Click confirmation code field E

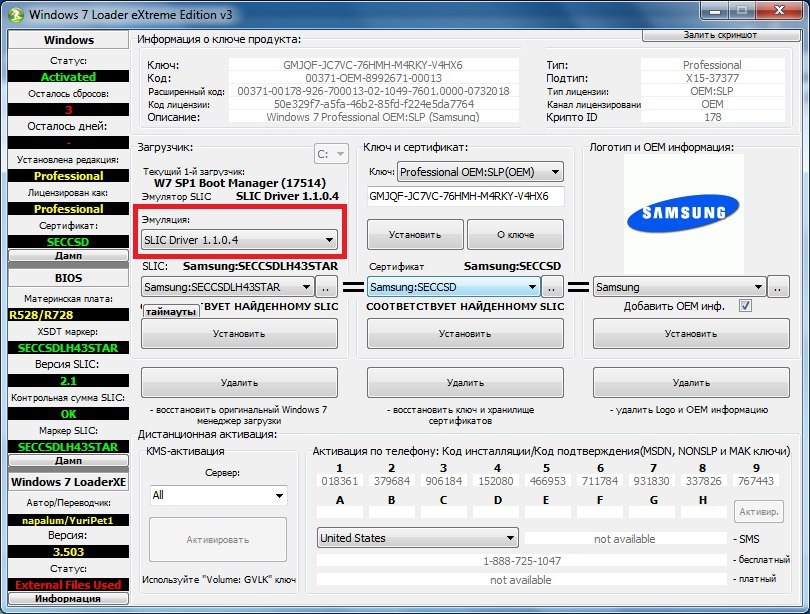click(548, 512)
